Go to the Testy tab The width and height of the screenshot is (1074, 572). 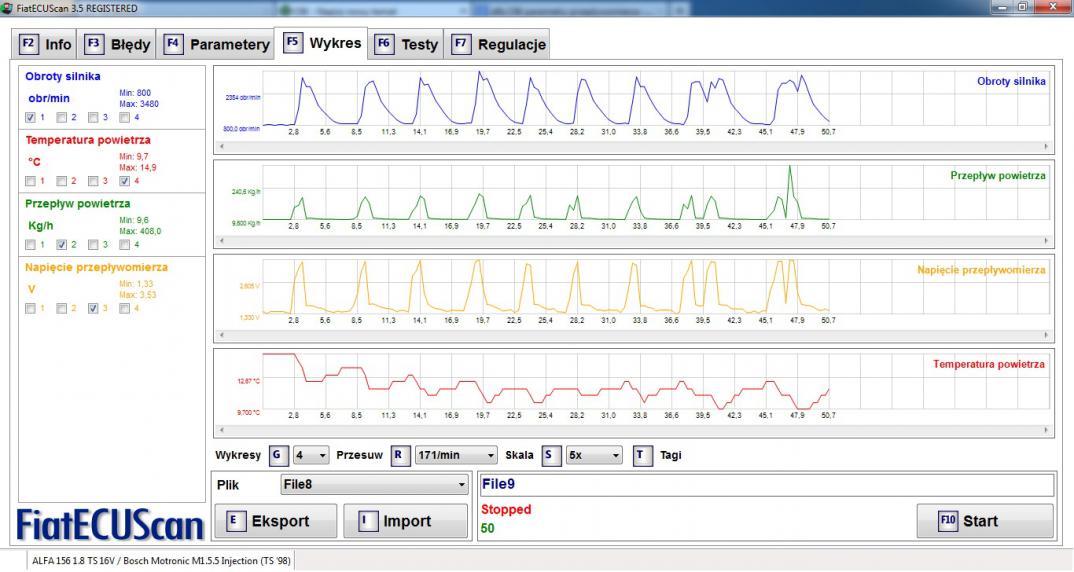[x=406, y=44]
